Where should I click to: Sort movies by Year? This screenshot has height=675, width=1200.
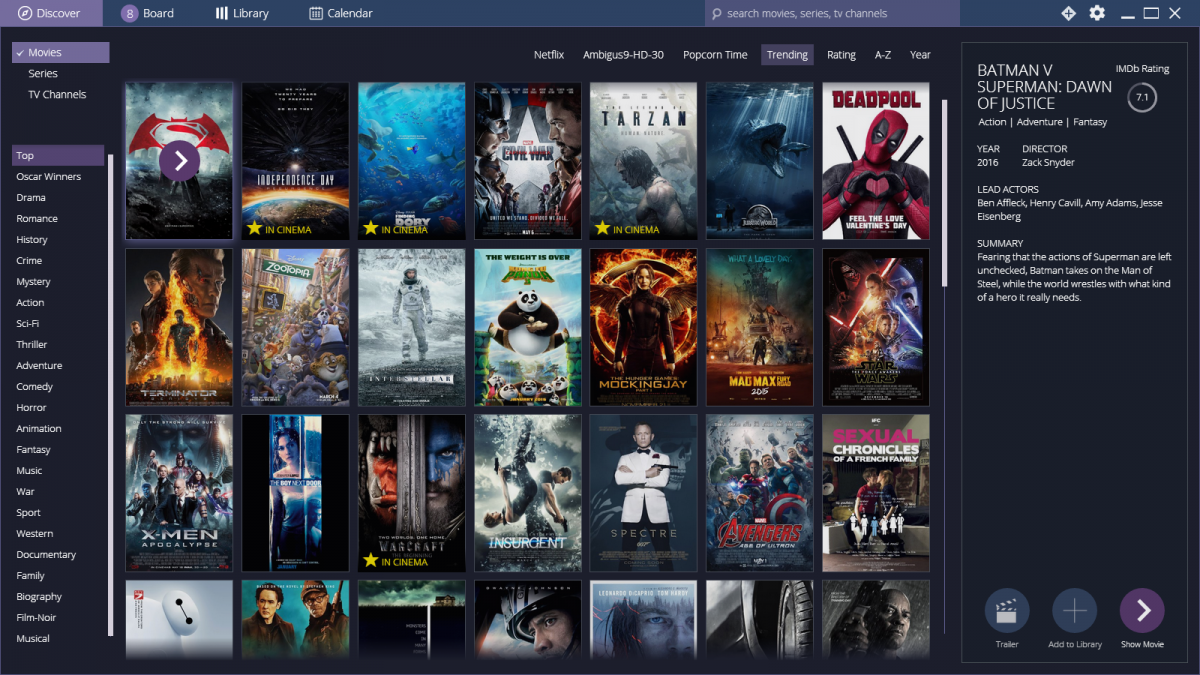[x=920, y=55]
